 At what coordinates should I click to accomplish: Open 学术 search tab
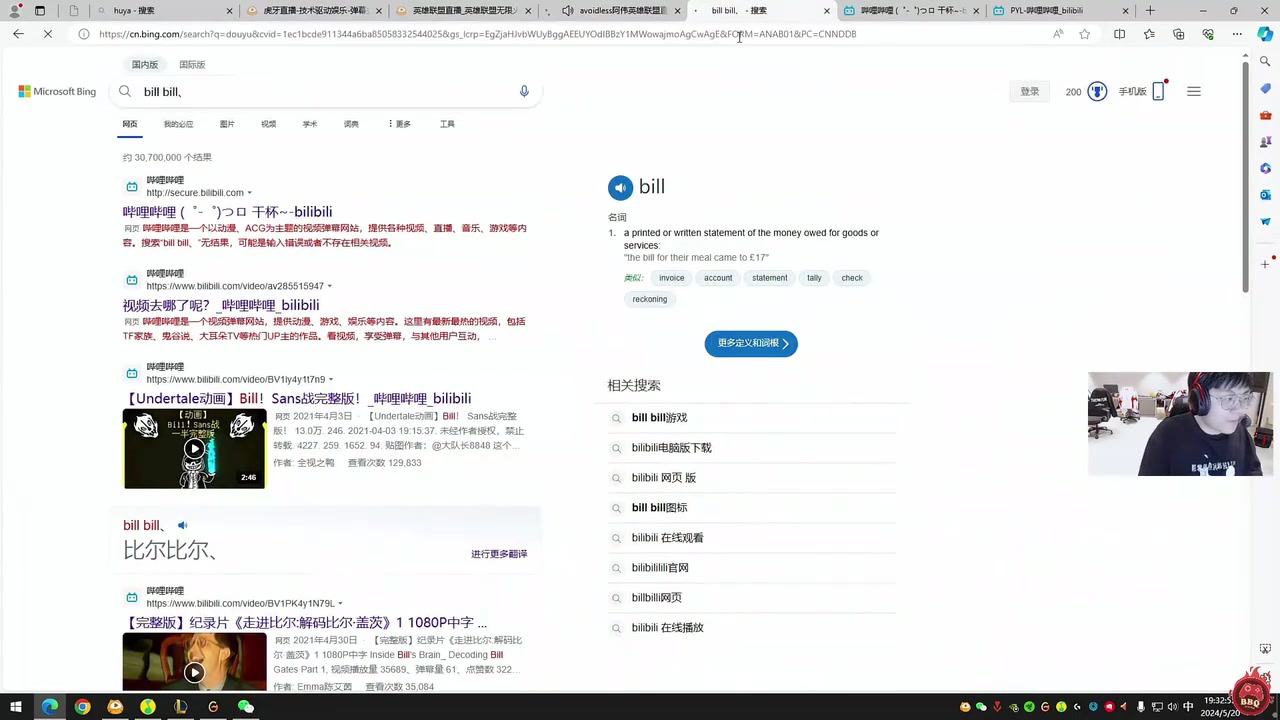310,124
